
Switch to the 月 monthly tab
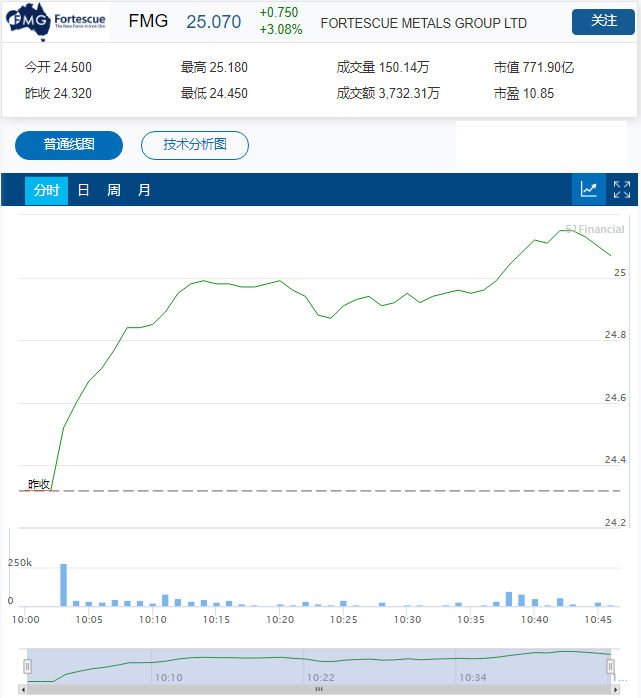[x=144, y=191]
